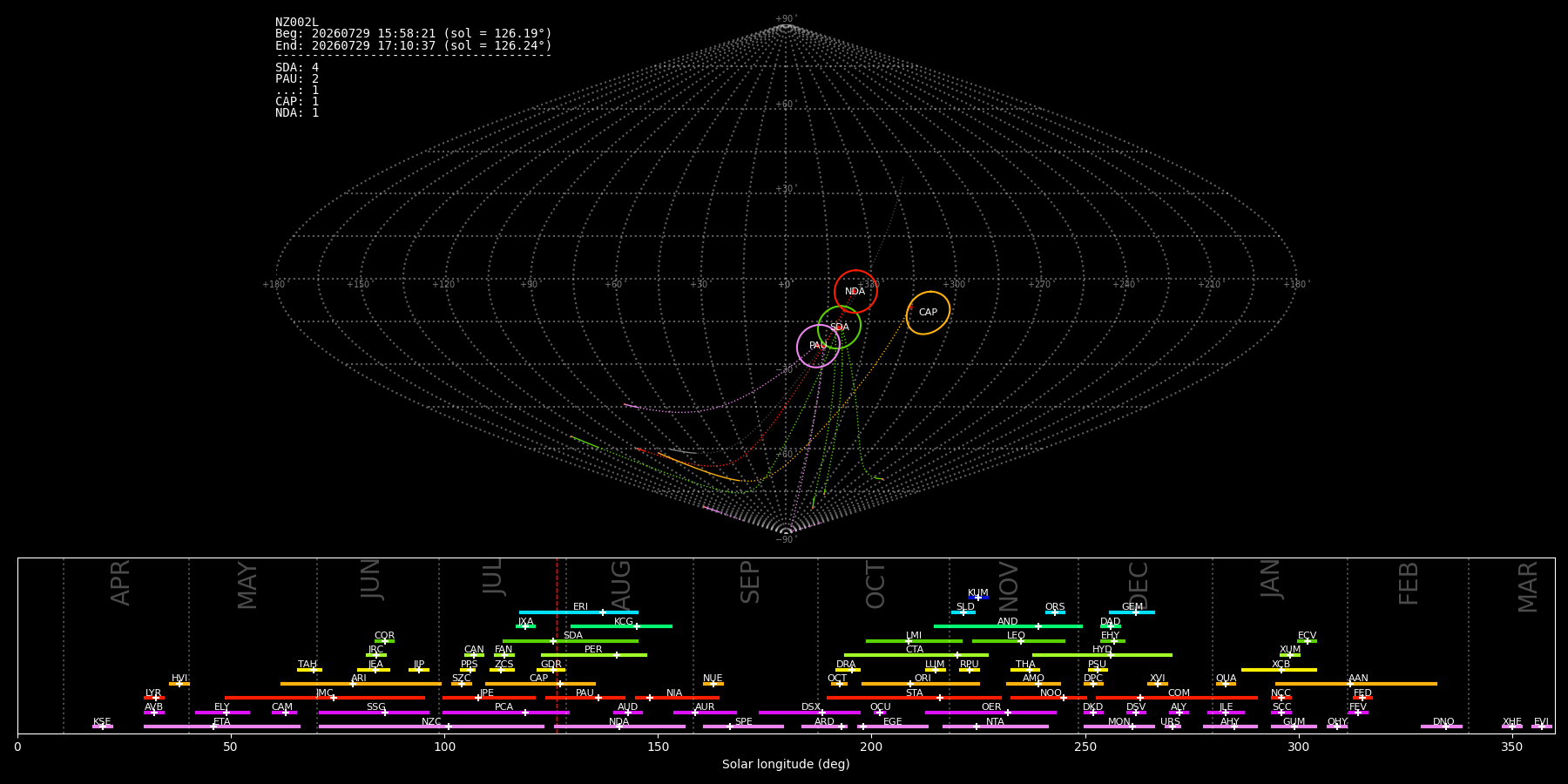Screen dimensions: 1568x784
Task: Click the DEC month label in the timeline
Action: point(1139,585)
